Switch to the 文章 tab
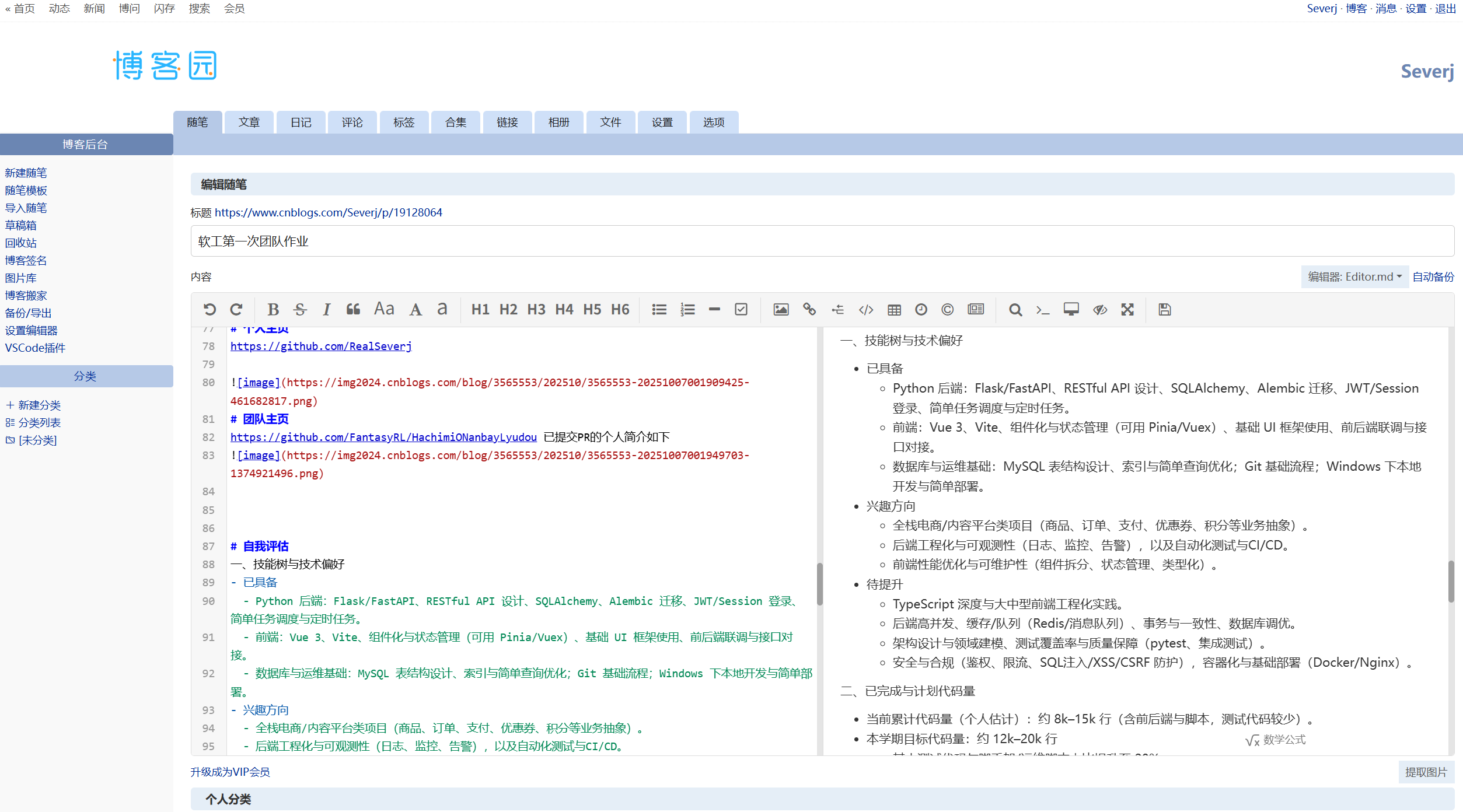This screenshot has height=812, width=1463. pos(249,123)
